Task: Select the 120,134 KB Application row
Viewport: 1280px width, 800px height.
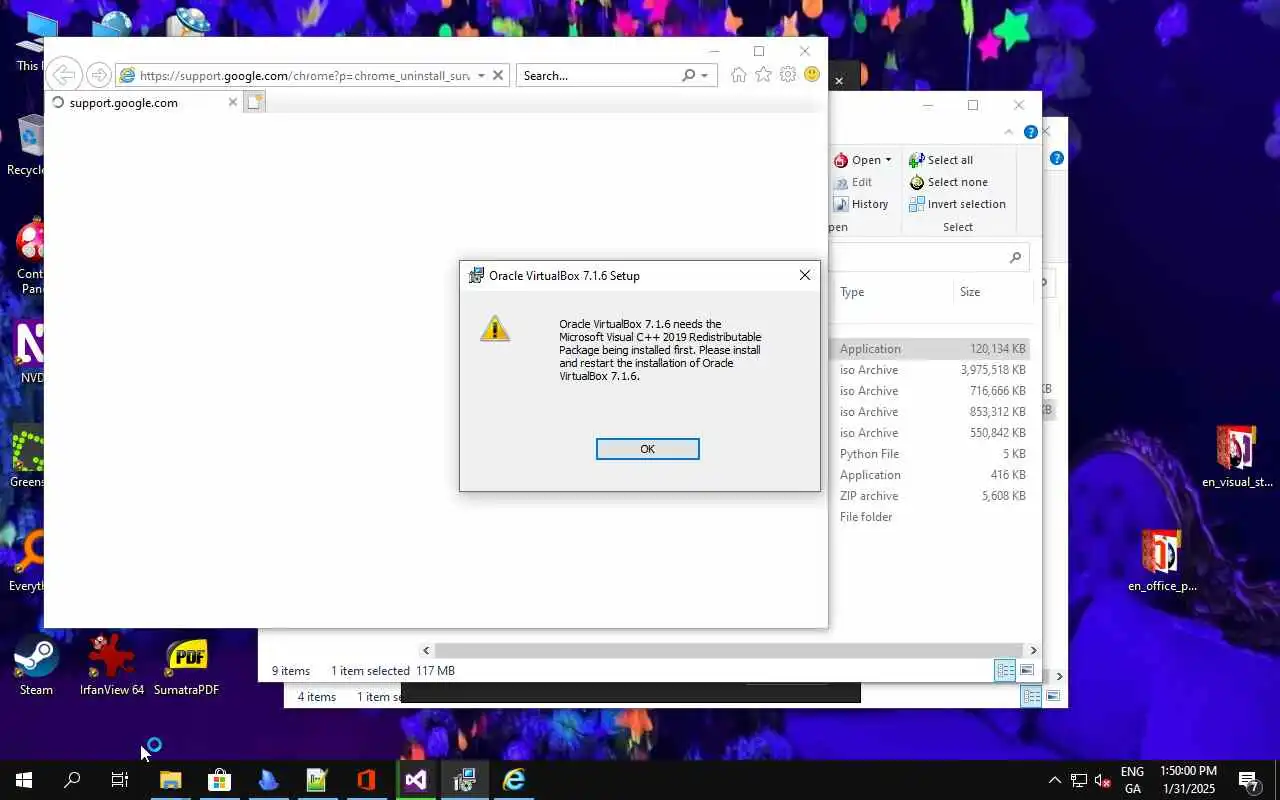Action: pyautogui.click(x=930, y=349)
